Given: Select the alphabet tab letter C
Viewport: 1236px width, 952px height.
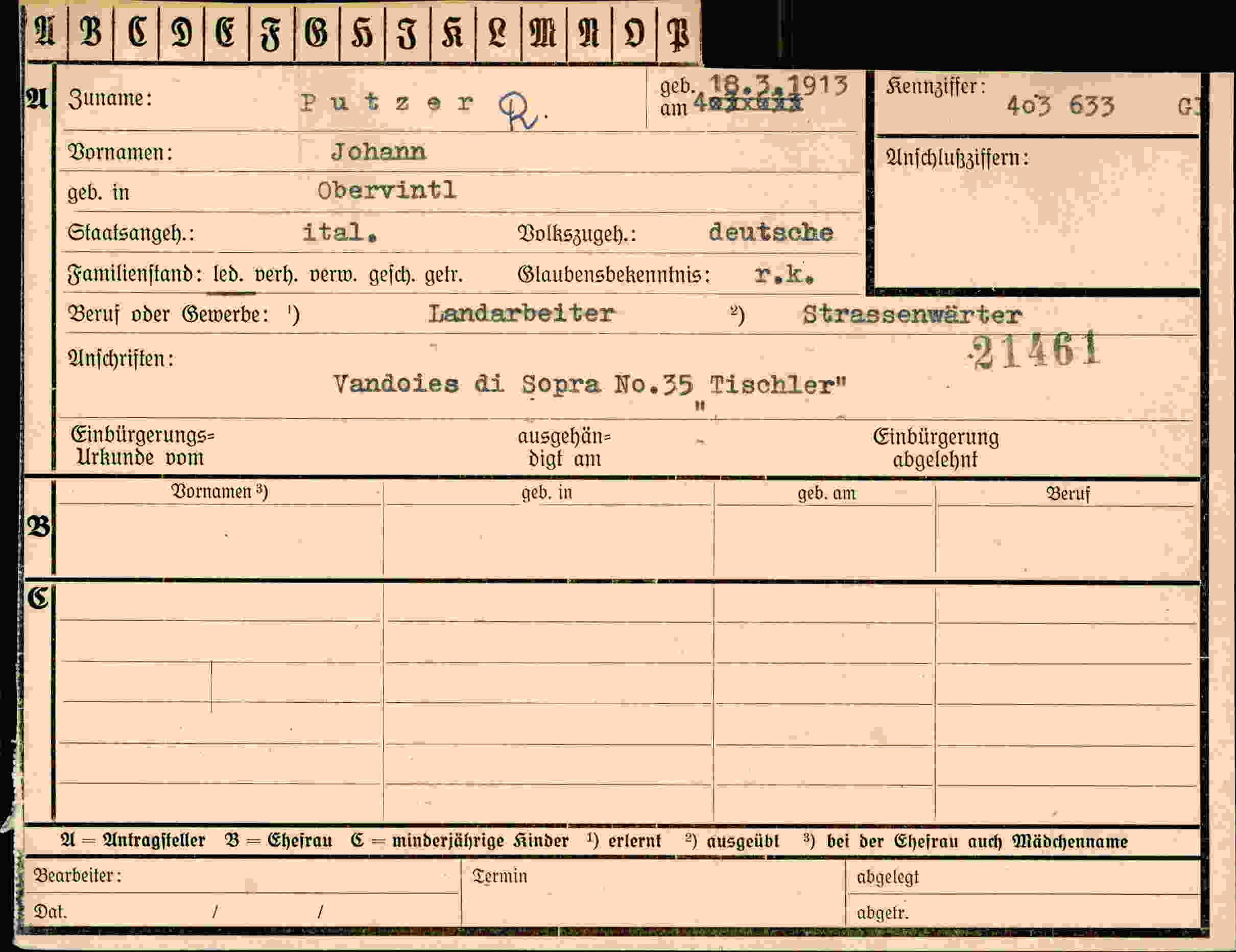Looking at the screenshot, I should point(137,32).
